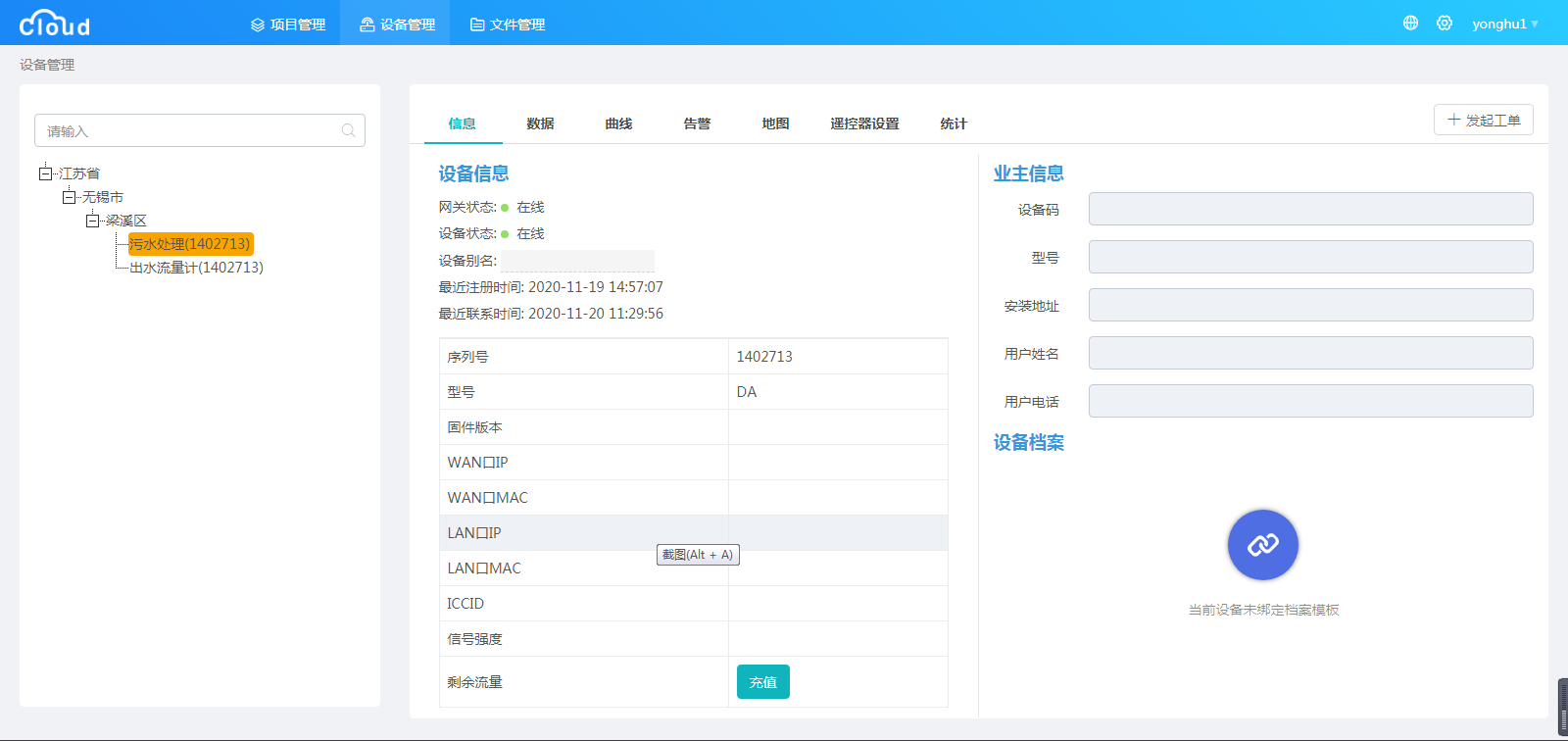The height and width of the screenshot is (741, 1568).
Task: Click the search box in device tree
Action: (x=200, y=130)
